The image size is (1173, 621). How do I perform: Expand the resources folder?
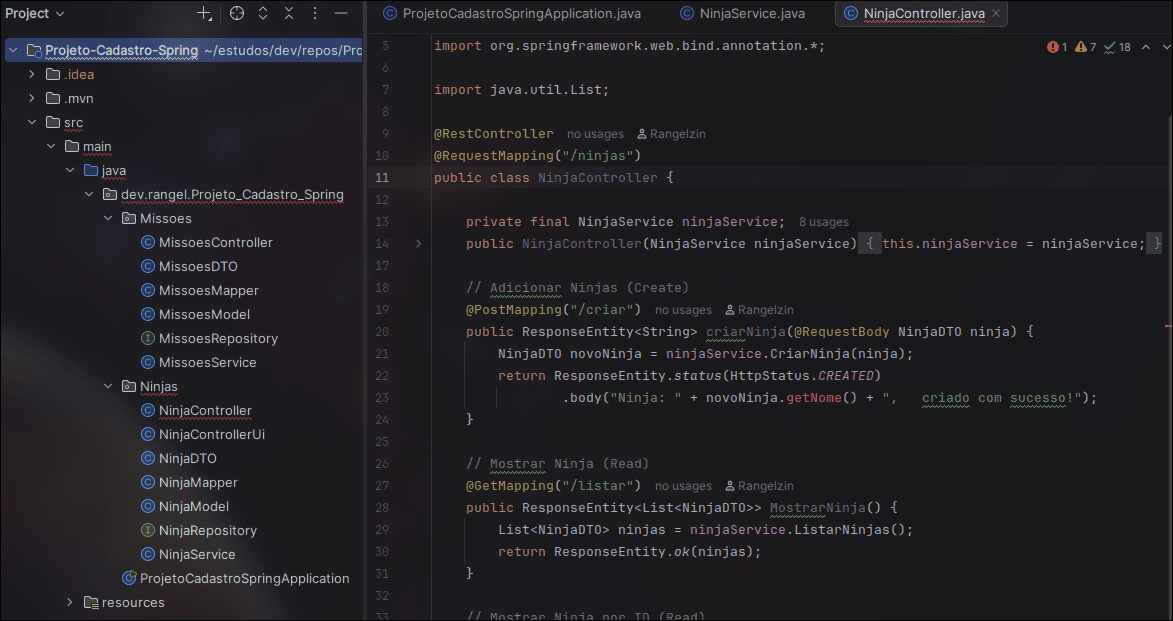(x=70, y=602)
